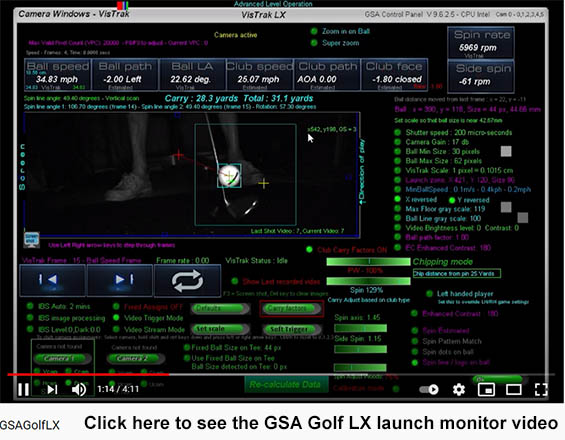The image size is (565, 440).
Task: Click the Set scale button
Action: [220, 329]
